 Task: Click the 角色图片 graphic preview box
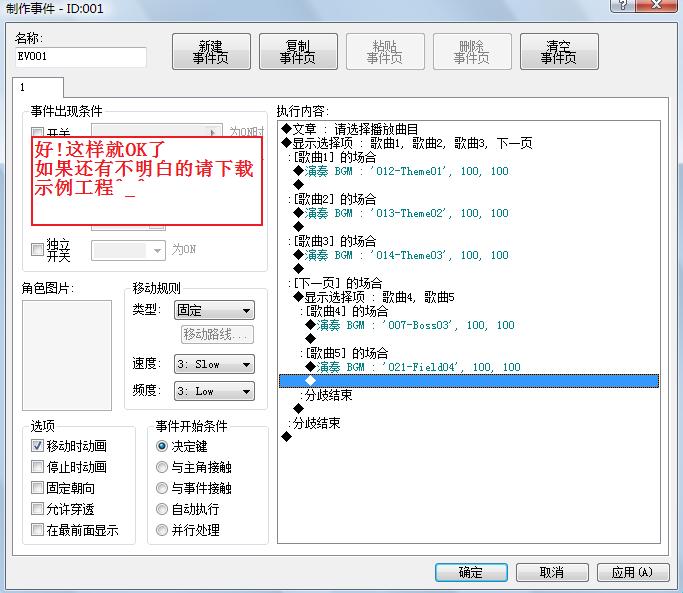point(67,355)
